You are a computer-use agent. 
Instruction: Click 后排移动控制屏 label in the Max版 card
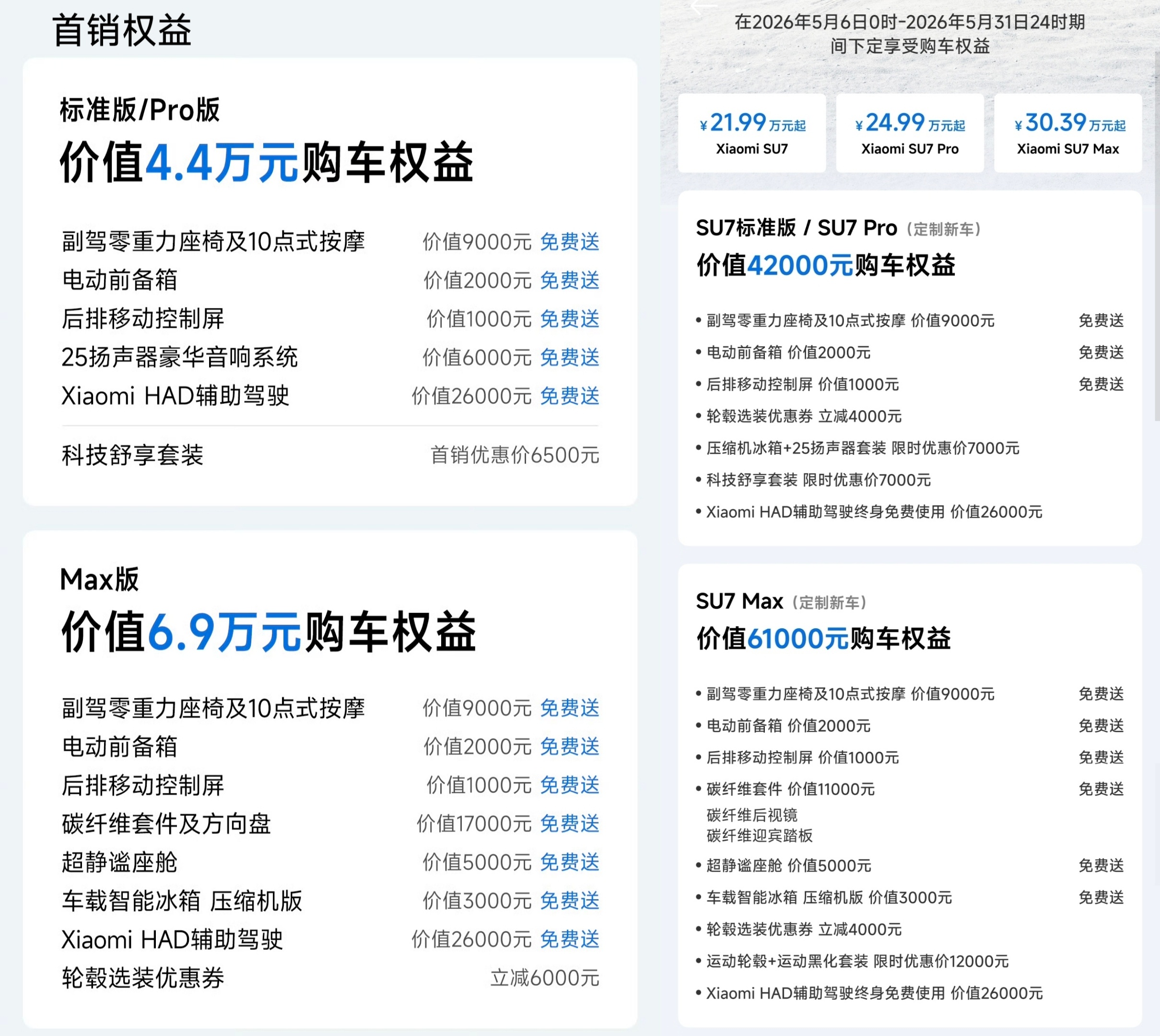143,785
